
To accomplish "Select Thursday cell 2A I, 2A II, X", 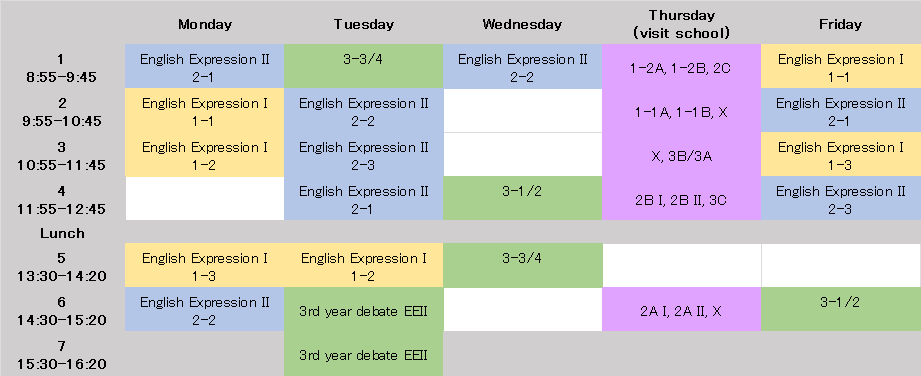I will pos(681,311).
